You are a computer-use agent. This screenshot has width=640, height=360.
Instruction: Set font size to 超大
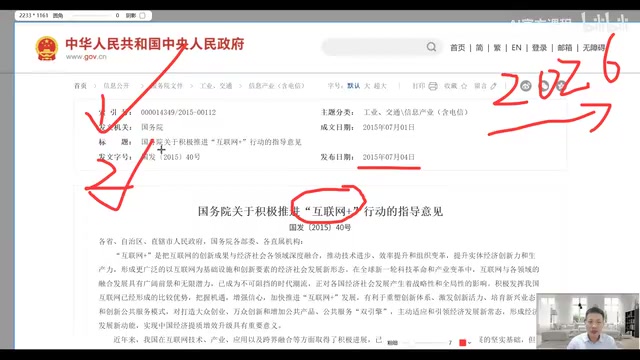point(380,86)
